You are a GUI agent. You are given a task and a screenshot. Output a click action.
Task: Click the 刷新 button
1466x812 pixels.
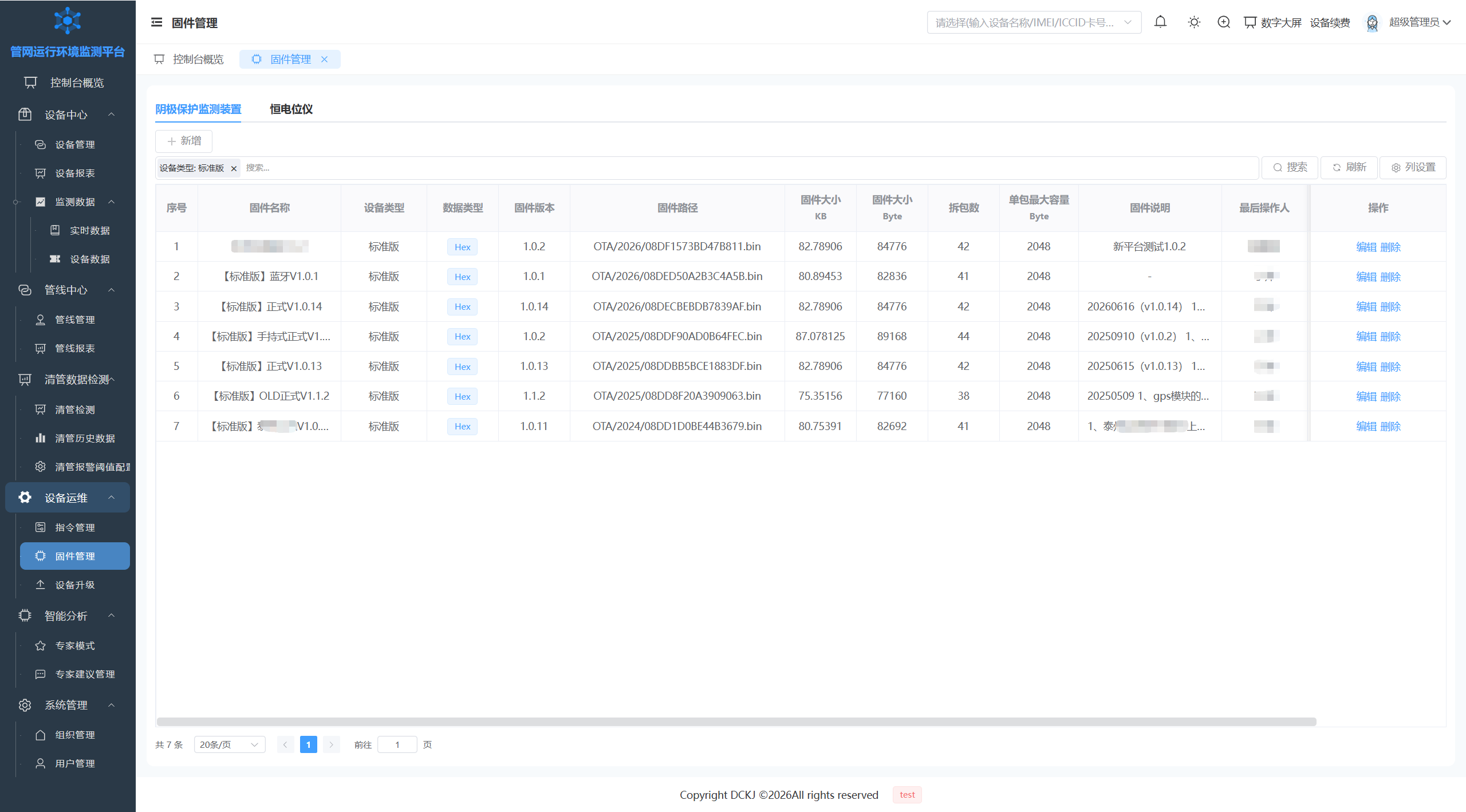pyautogui.click(x=1349, y=167)
